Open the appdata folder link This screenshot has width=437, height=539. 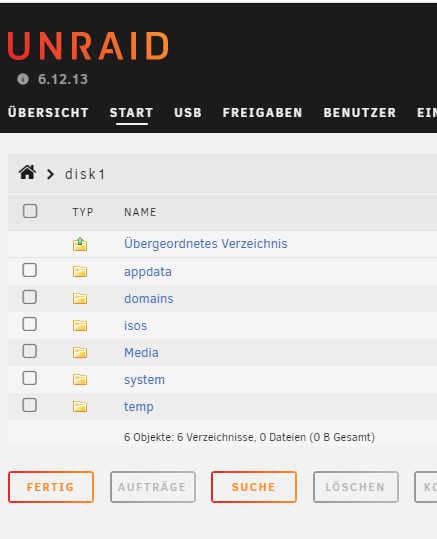pos(148,272)
